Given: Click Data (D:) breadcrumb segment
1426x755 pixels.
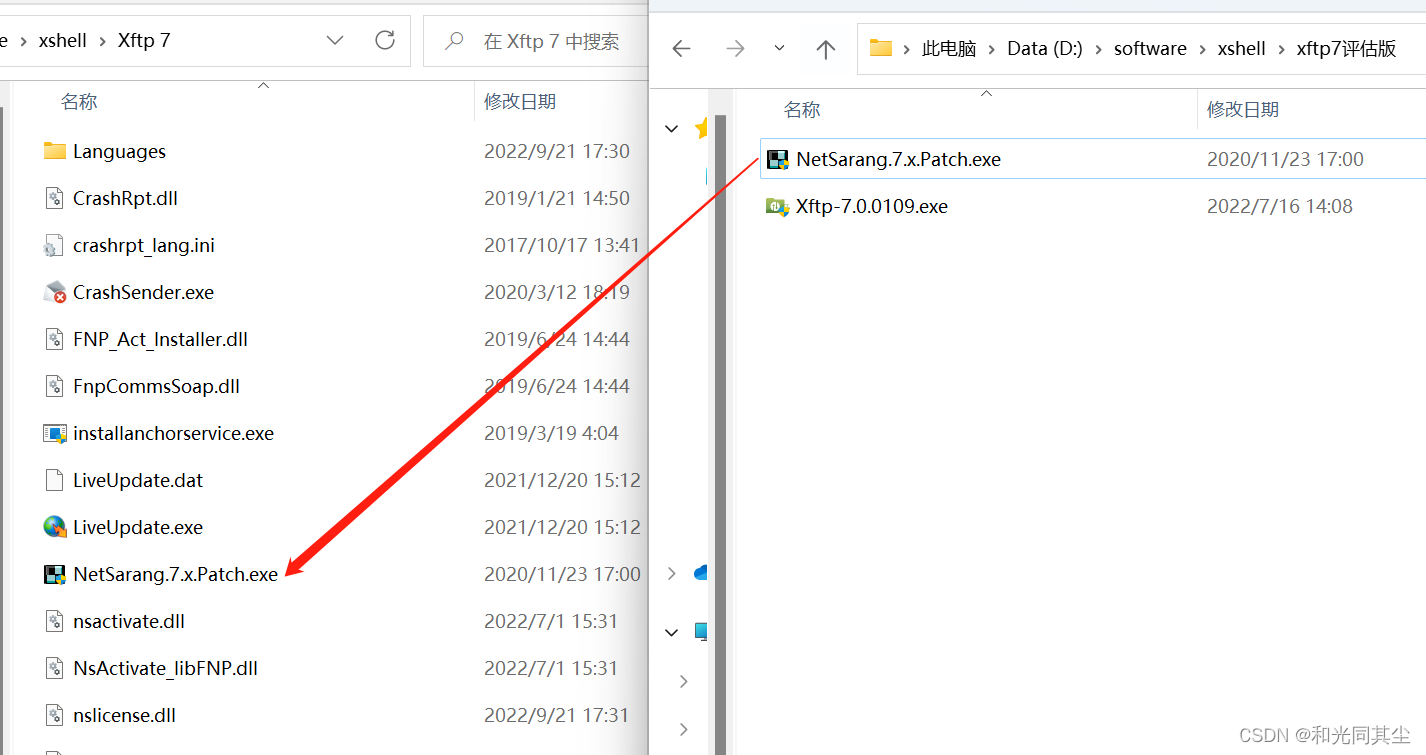Looking at the screenshot, I should click(x=1045, y=48).
